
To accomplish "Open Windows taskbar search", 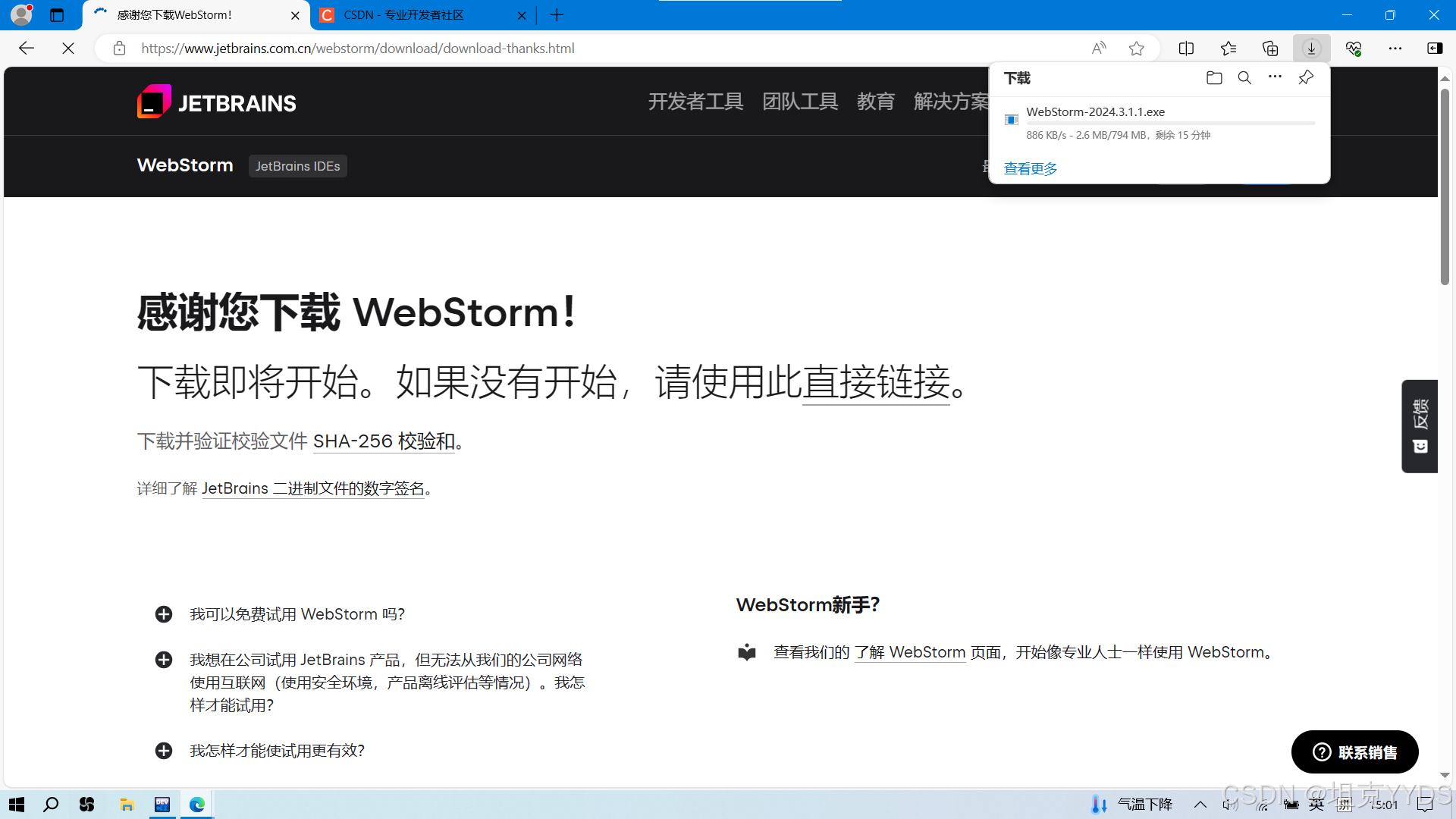I will (51, 805).
